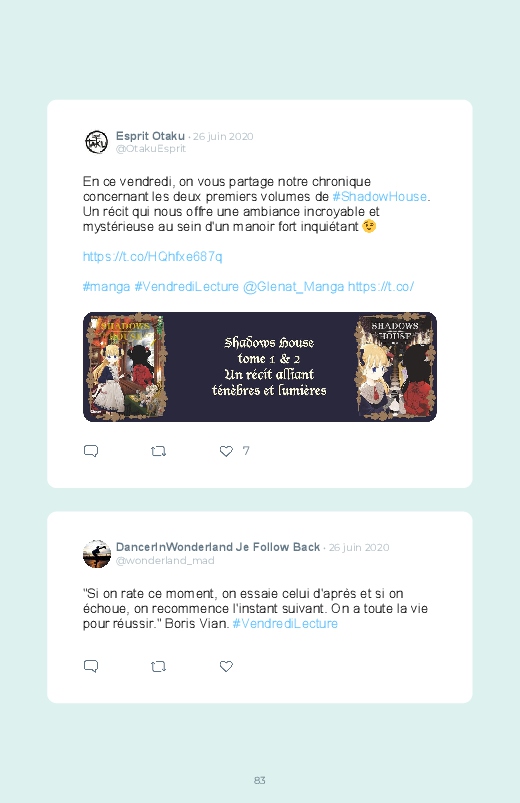This screenshot has height=803, width=520.
Task: Open the Shadows House tome 1 & 2 banner image
Action: [260, 367]
